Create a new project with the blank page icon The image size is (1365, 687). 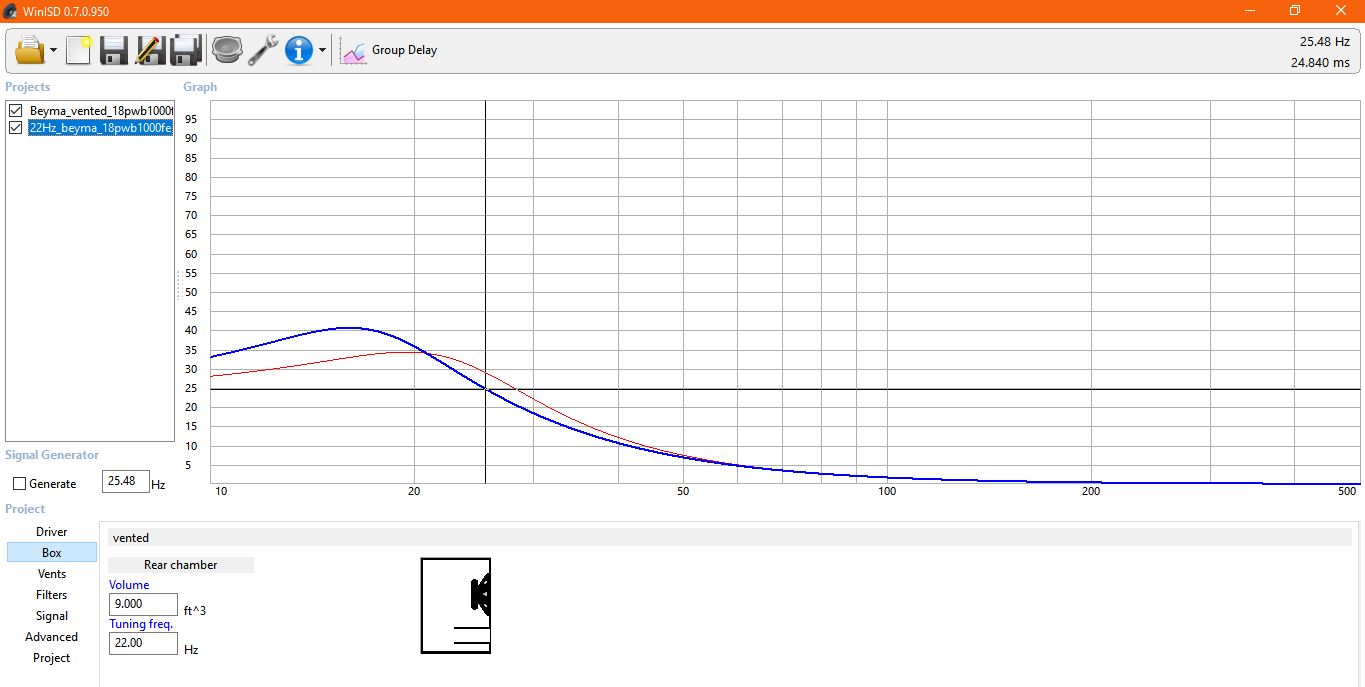79,50
